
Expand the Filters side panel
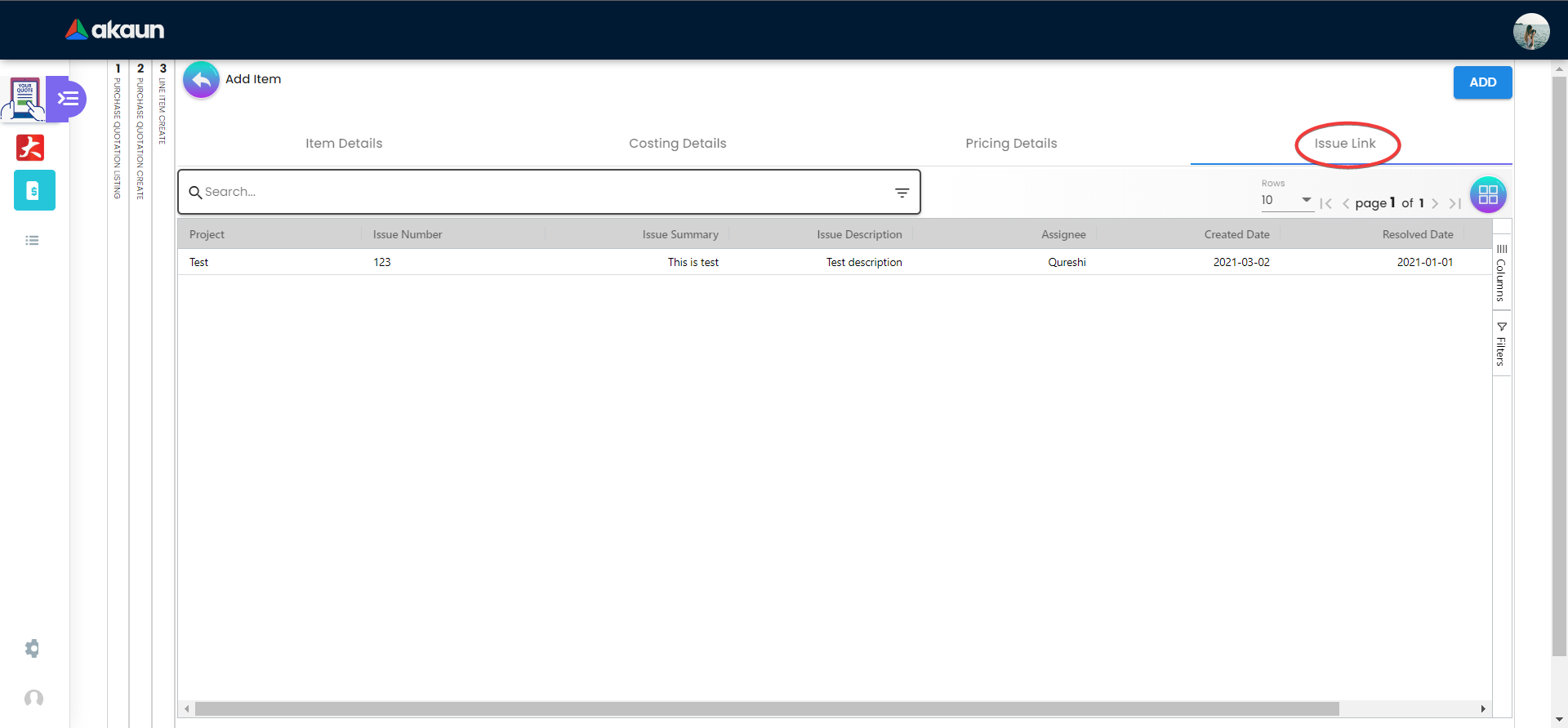[1501, 344]
